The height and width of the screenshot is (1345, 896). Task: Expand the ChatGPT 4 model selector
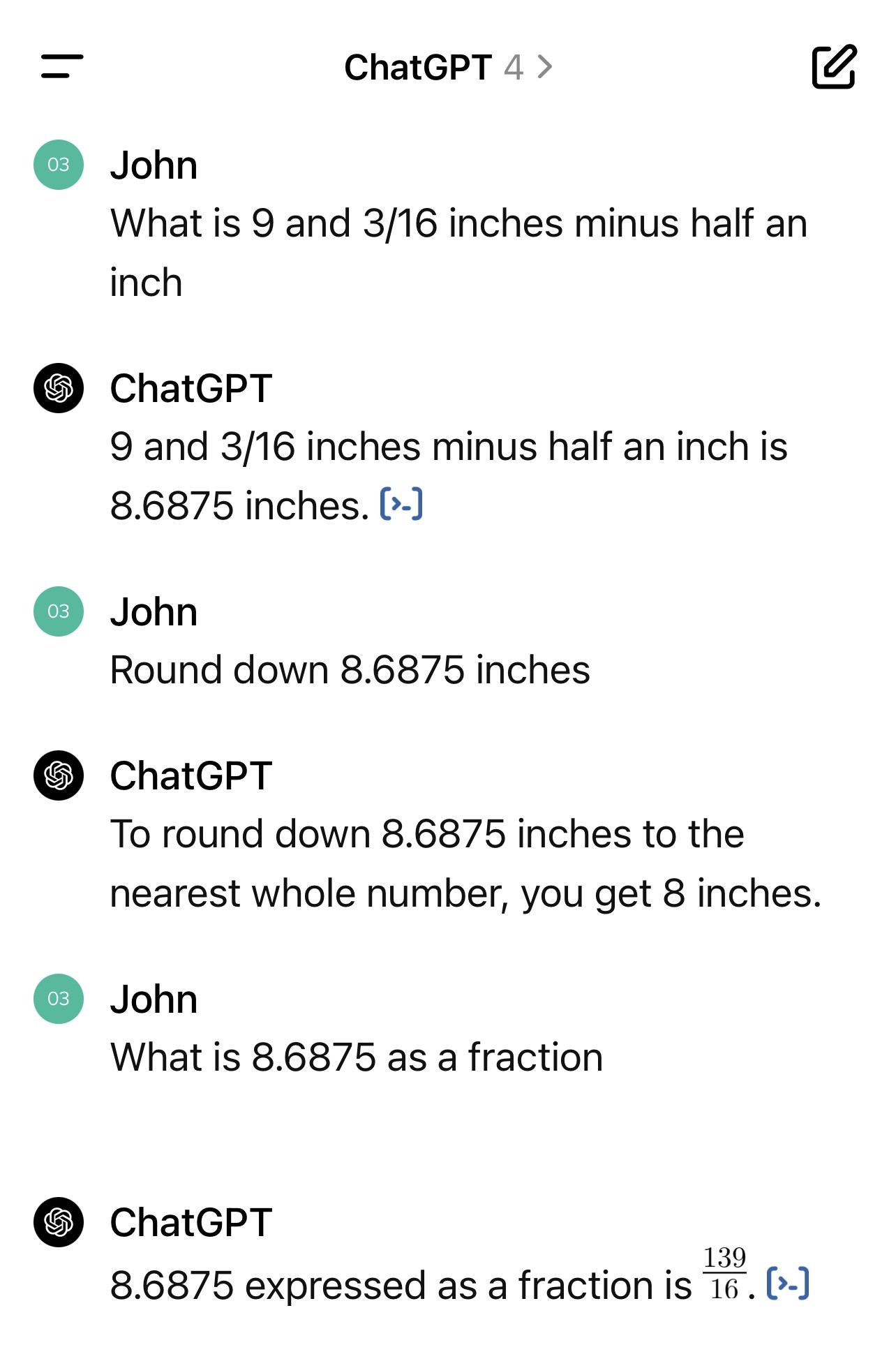[449, 67]
